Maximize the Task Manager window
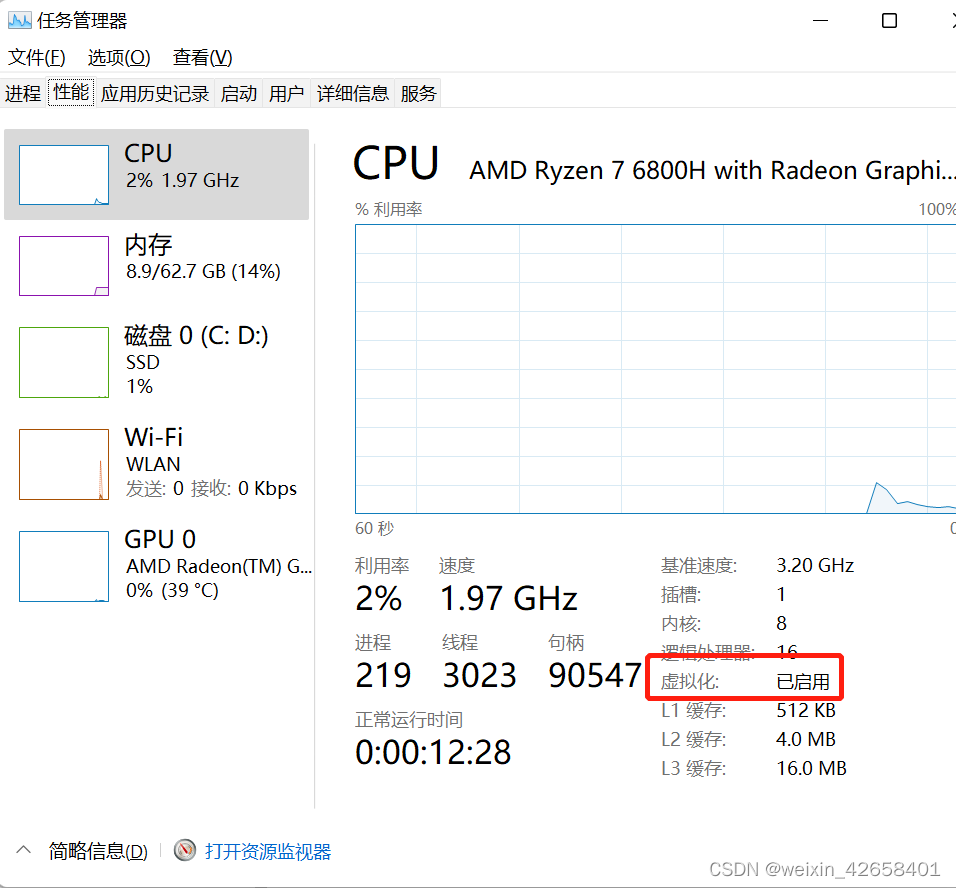The image size is (956, 888). 890,21
